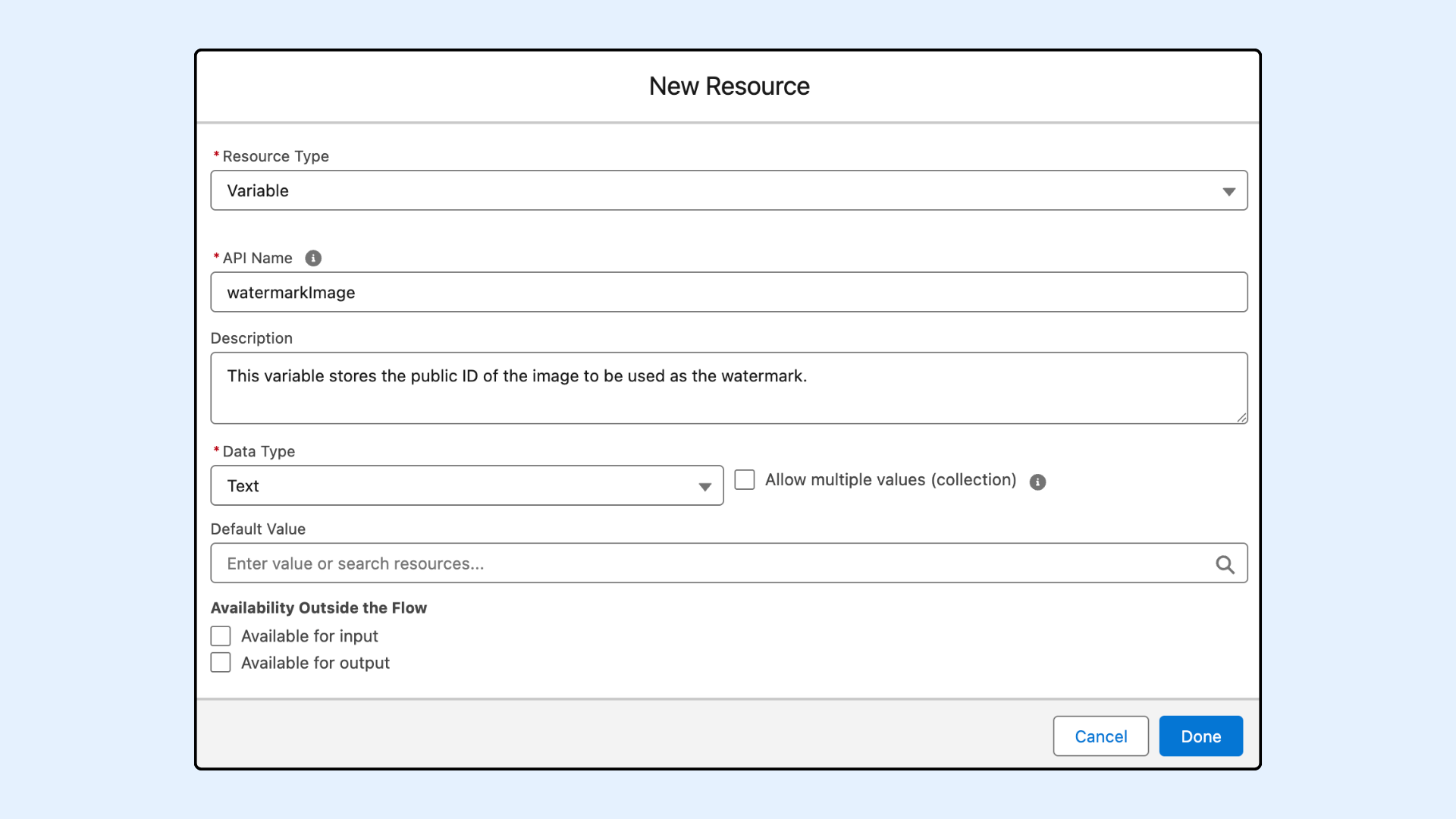This screenshot has width=1456, height=819.
Task: Click the Data Type dropdown arrow
Action: coord(704,487)
